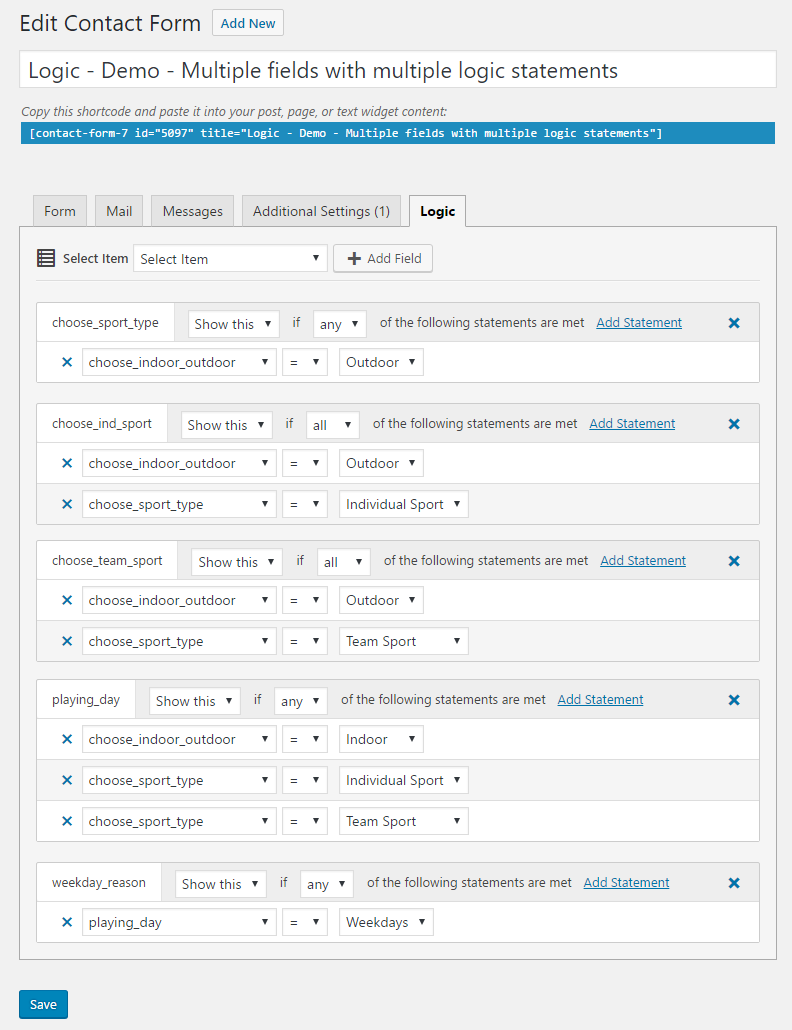
Task: Open the Additional Settings tab
Action: [x=321, y=211]
